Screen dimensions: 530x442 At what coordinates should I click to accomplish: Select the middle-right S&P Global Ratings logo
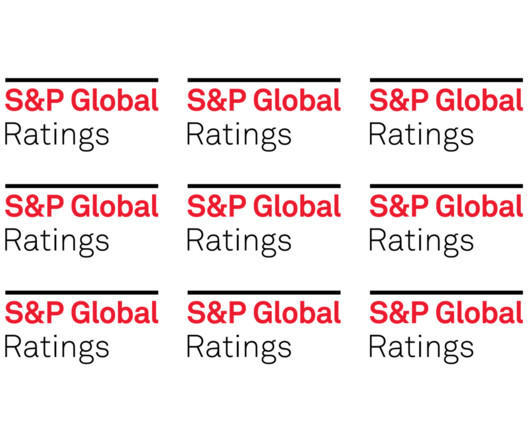[x=446, y=221]
